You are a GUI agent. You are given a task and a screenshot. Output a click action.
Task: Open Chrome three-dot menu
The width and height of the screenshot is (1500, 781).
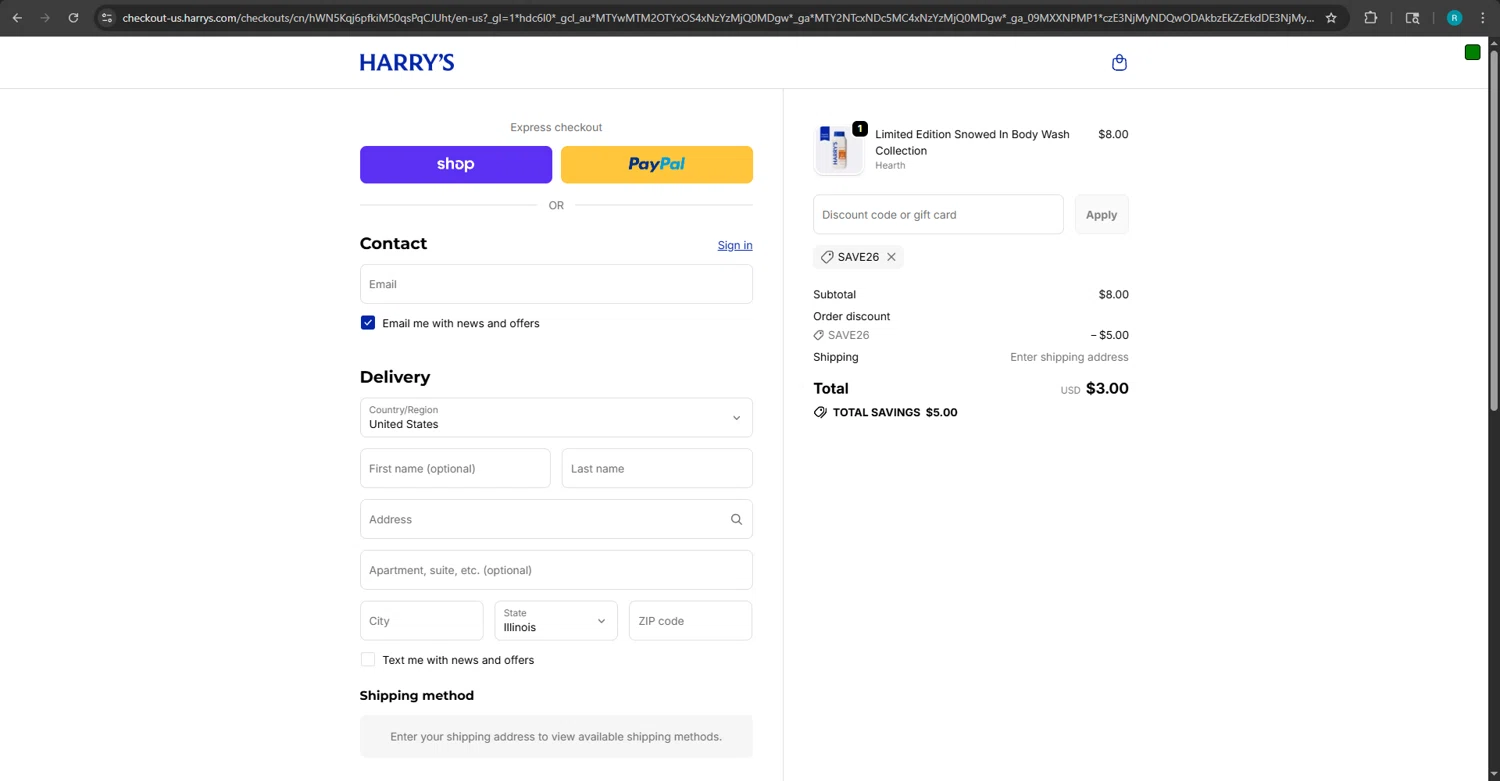tap(1483, 18)
